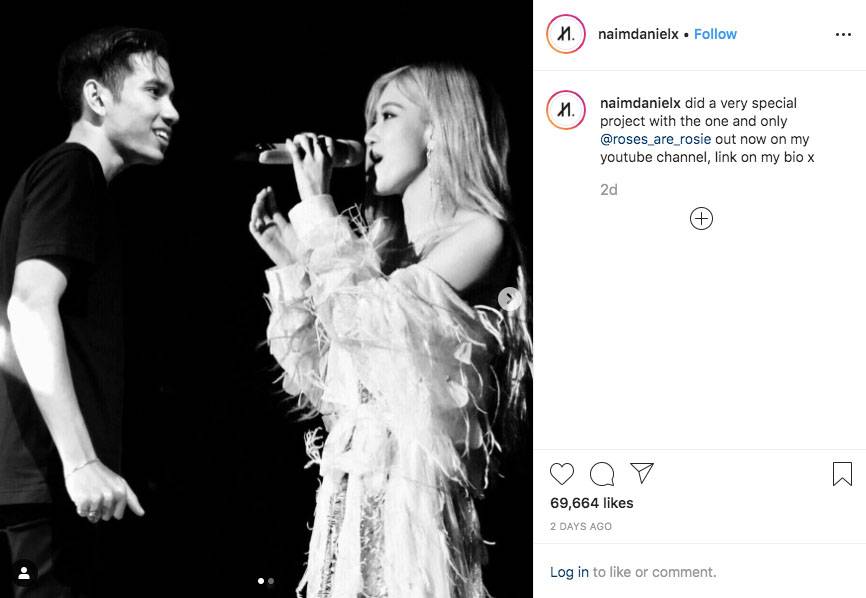Click caption profile avatar of naimdanielx
The image size is (866, 598).
pyautogui.click(x=566, y=110)
